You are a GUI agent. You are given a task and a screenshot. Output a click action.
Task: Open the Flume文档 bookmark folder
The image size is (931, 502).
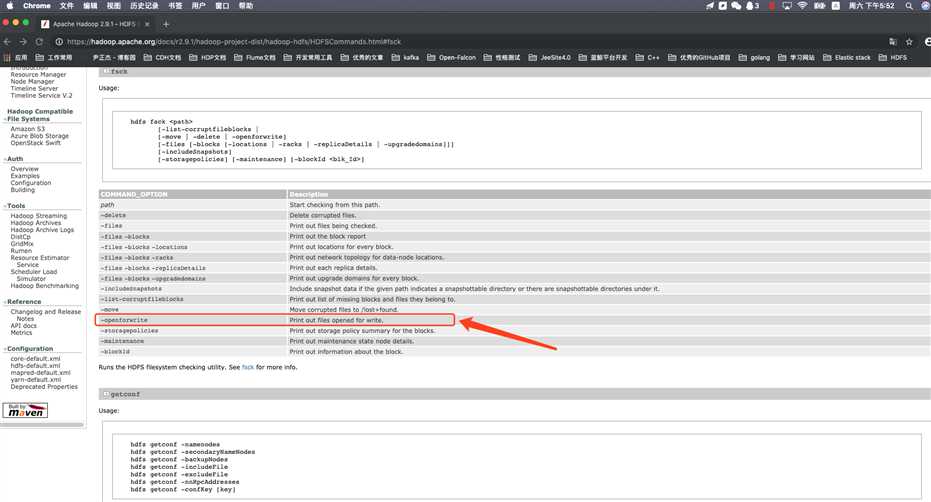click(254, 58)
